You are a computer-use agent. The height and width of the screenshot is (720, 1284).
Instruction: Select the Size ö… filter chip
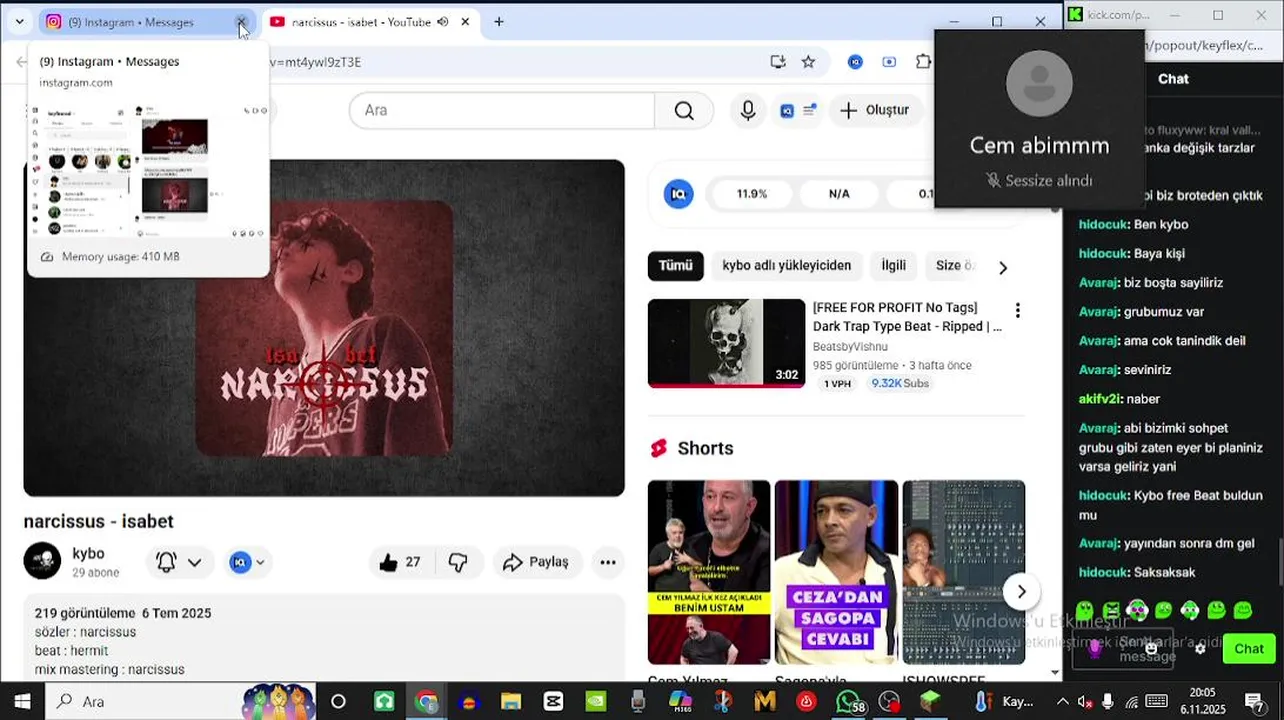954,266
